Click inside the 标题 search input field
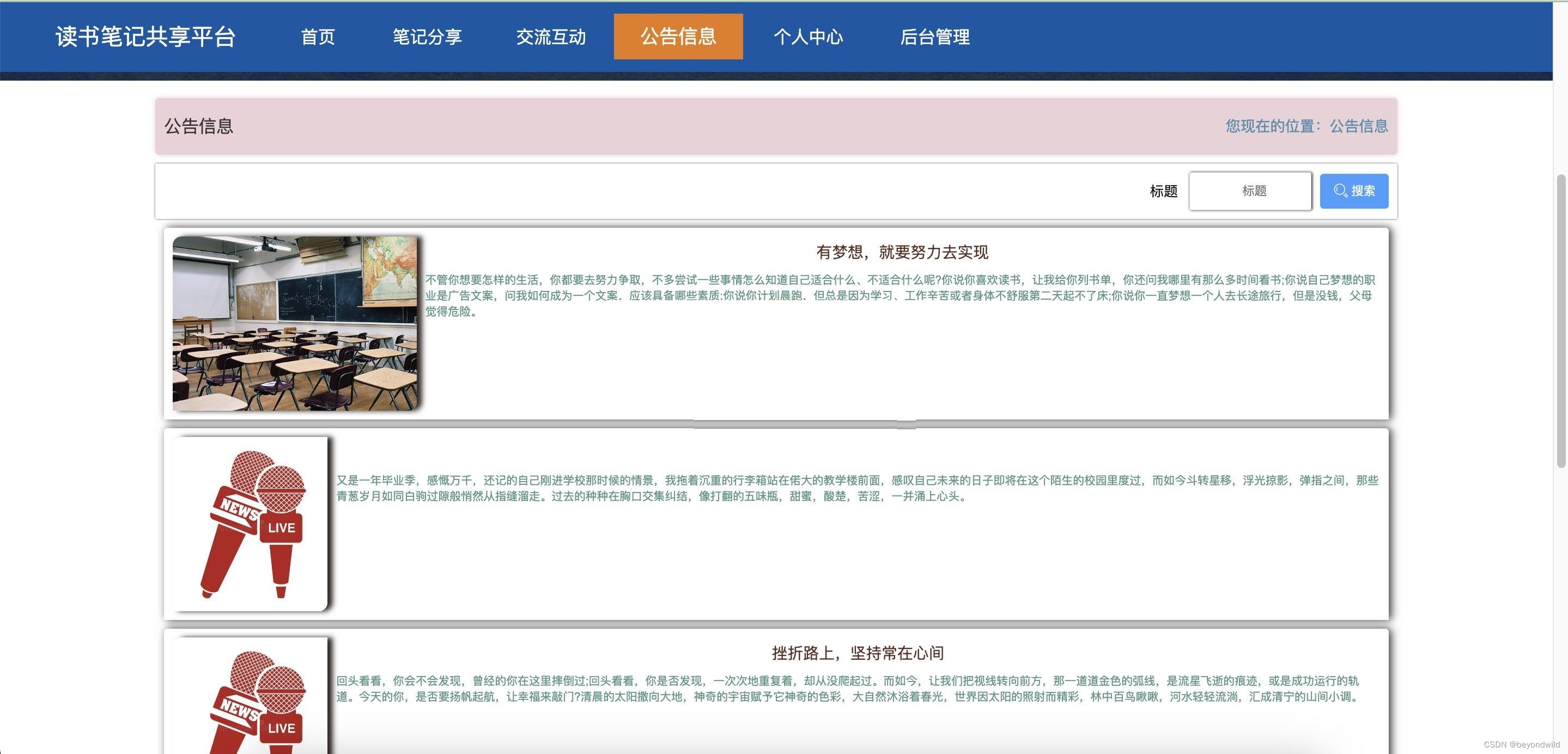Screen dimensions: 1568x754 coord(1250,191)
